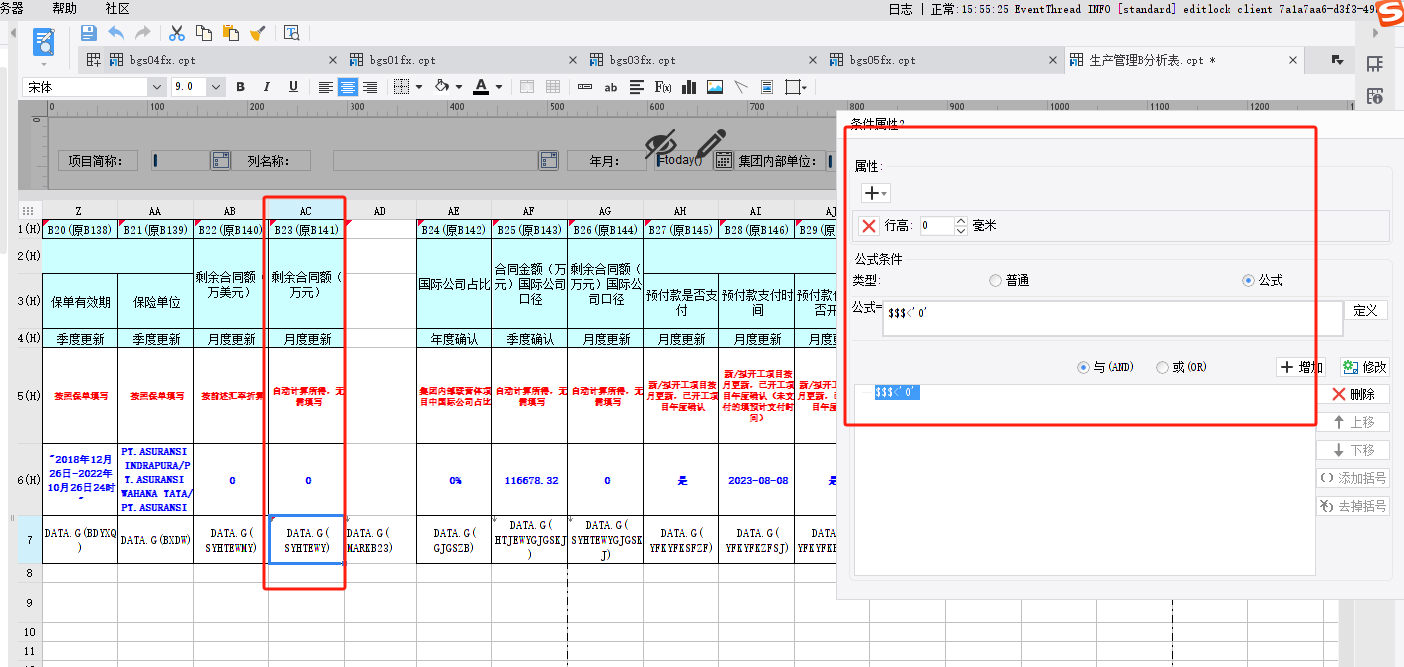Click the 删除 button
This screenshot has height=667, width=1404.
click(1353, 394)
